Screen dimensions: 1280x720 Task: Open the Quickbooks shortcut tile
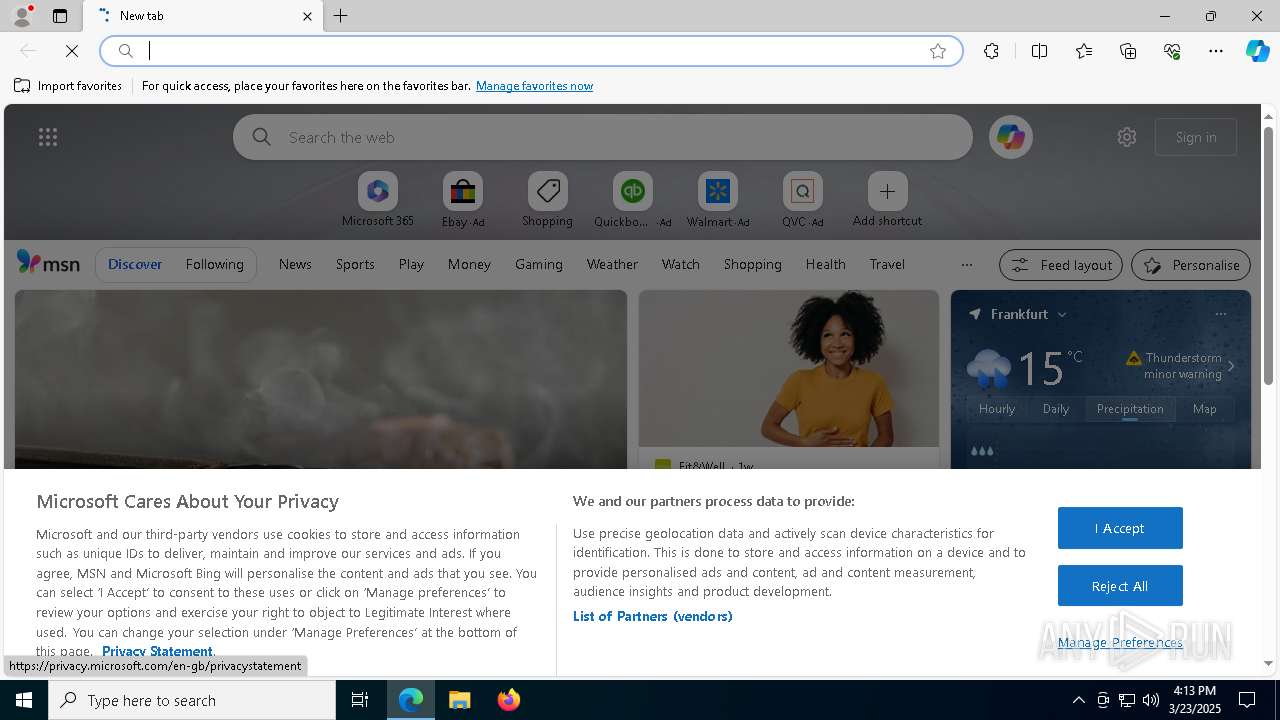(x=632, y=199)
